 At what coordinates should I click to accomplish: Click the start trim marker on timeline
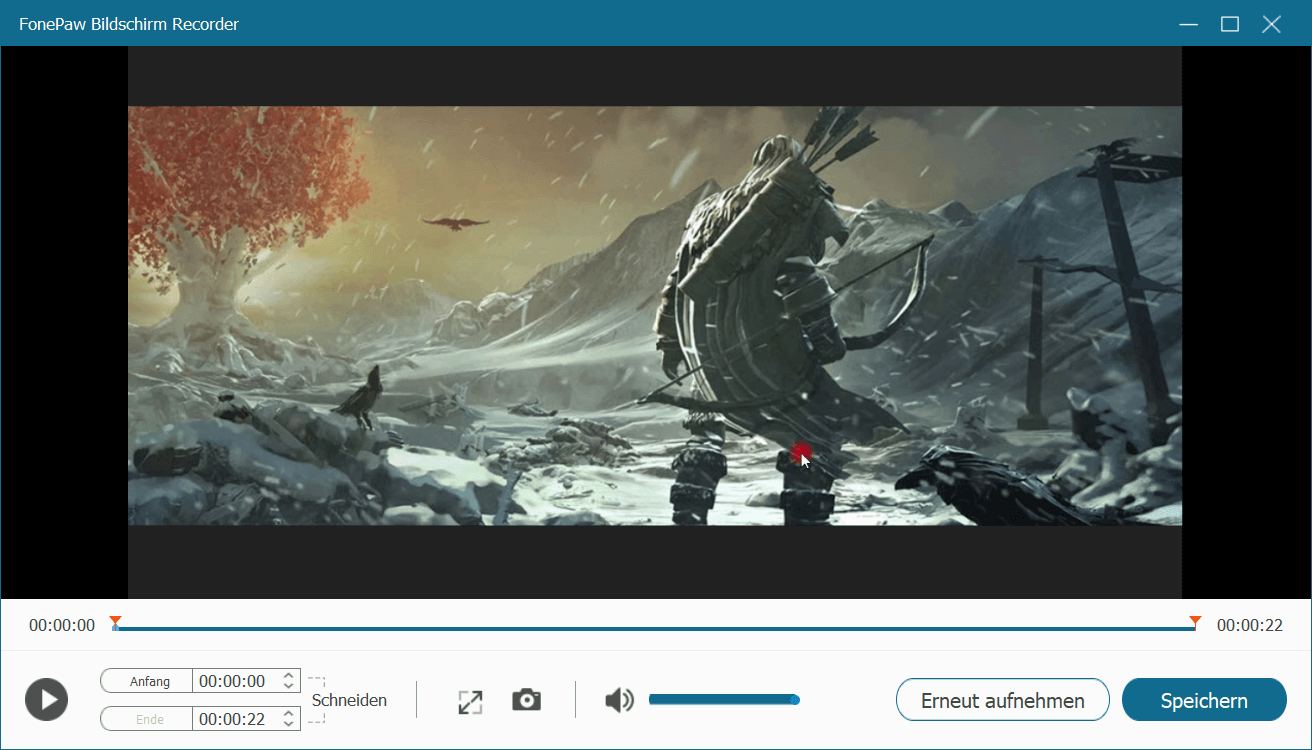(116, 622)
